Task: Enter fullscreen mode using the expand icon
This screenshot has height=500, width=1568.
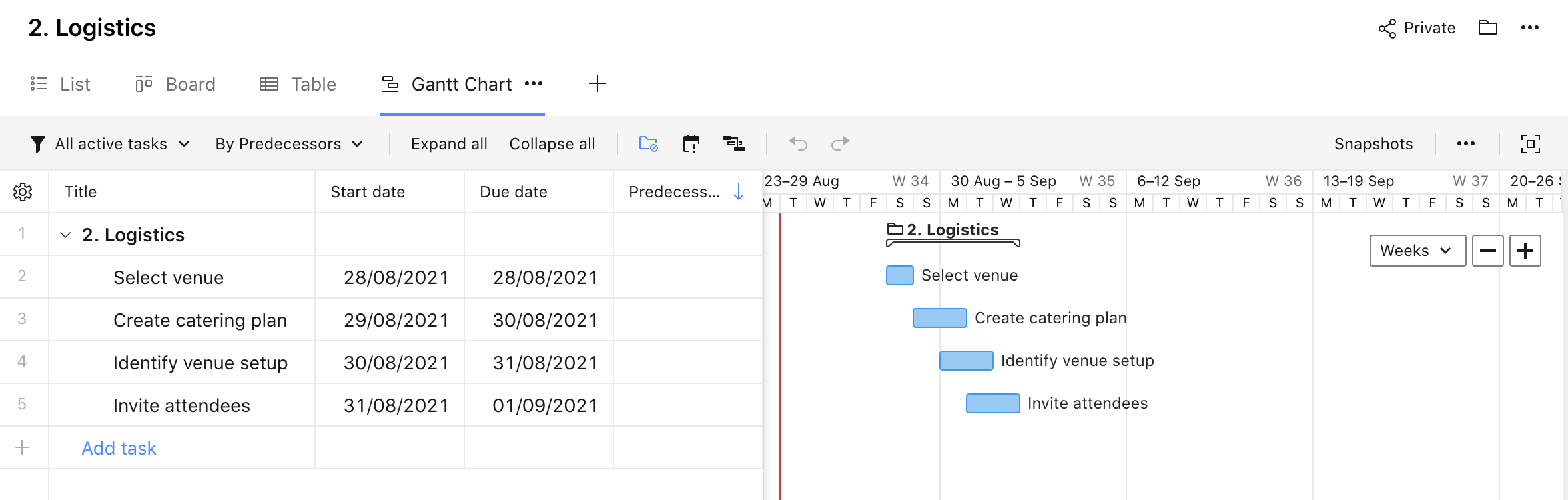Action: pyautogui.click(x=1530, y=144)
